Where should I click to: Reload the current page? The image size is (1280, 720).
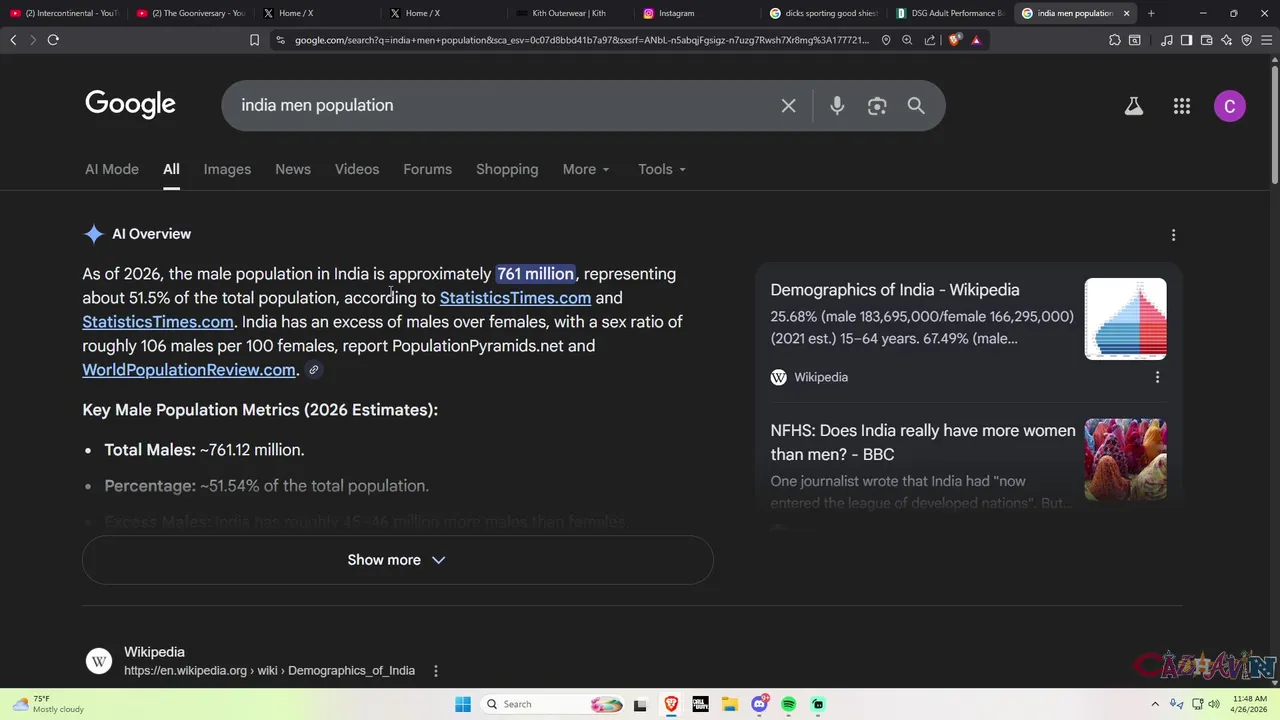[53, 40]
